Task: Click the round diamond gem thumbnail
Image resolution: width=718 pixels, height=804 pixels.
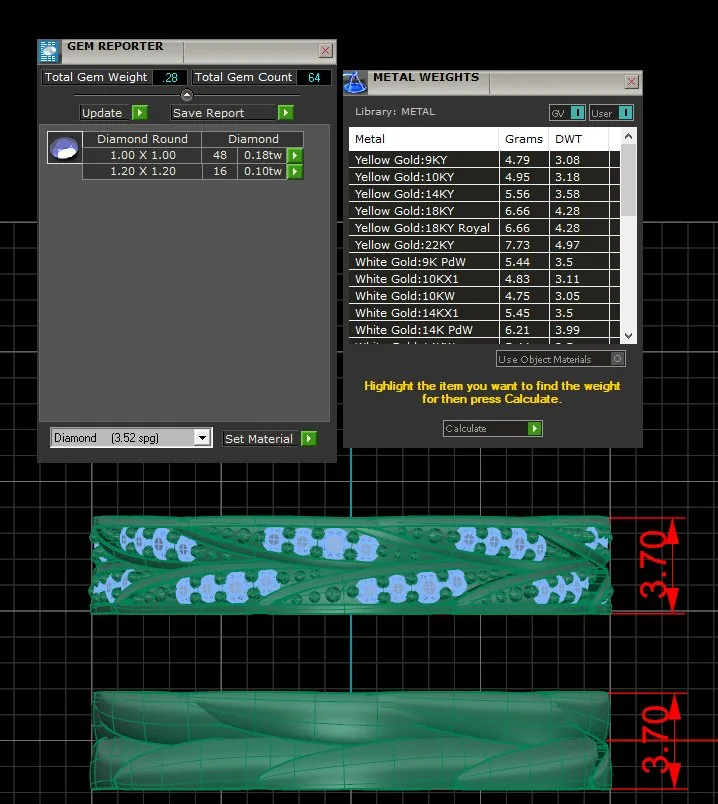Action: coord(65,148)
